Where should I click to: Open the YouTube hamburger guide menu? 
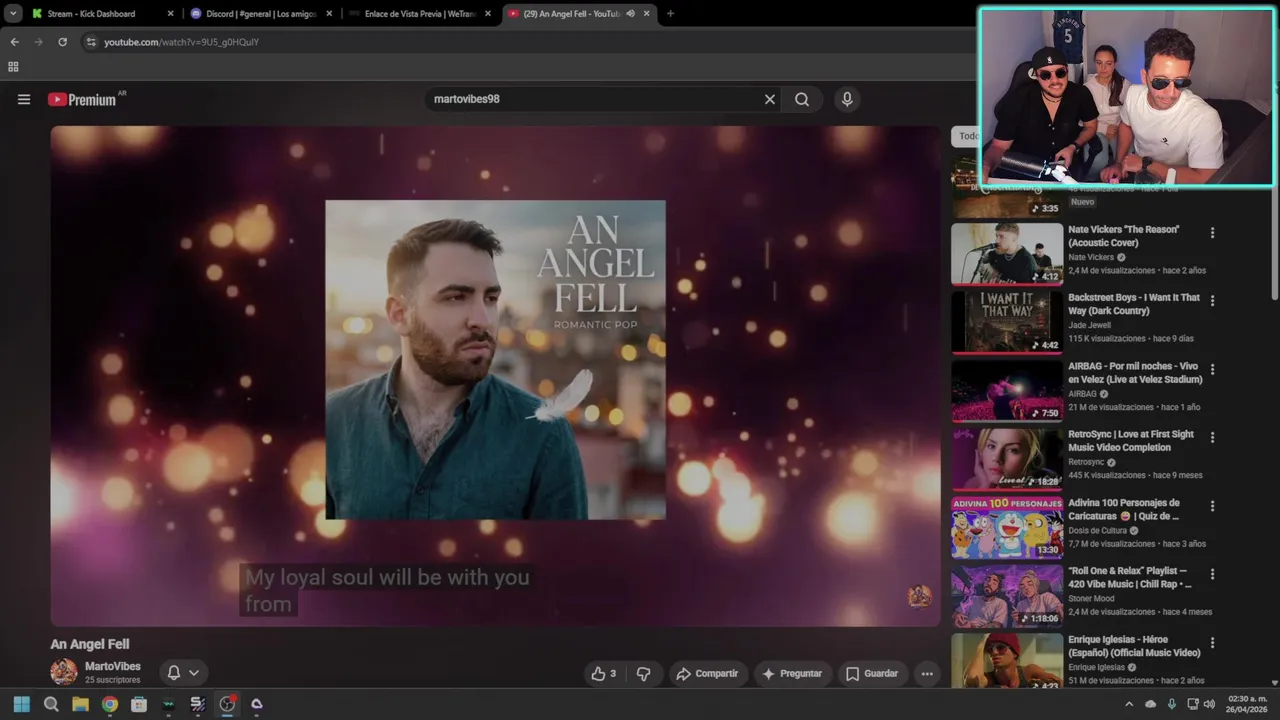tap(24, 99)
